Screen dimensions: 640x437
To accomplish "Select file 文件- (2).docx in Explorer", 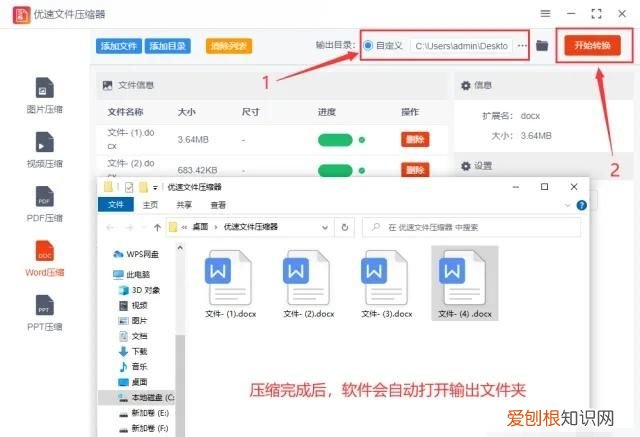I will pos(309,284).
